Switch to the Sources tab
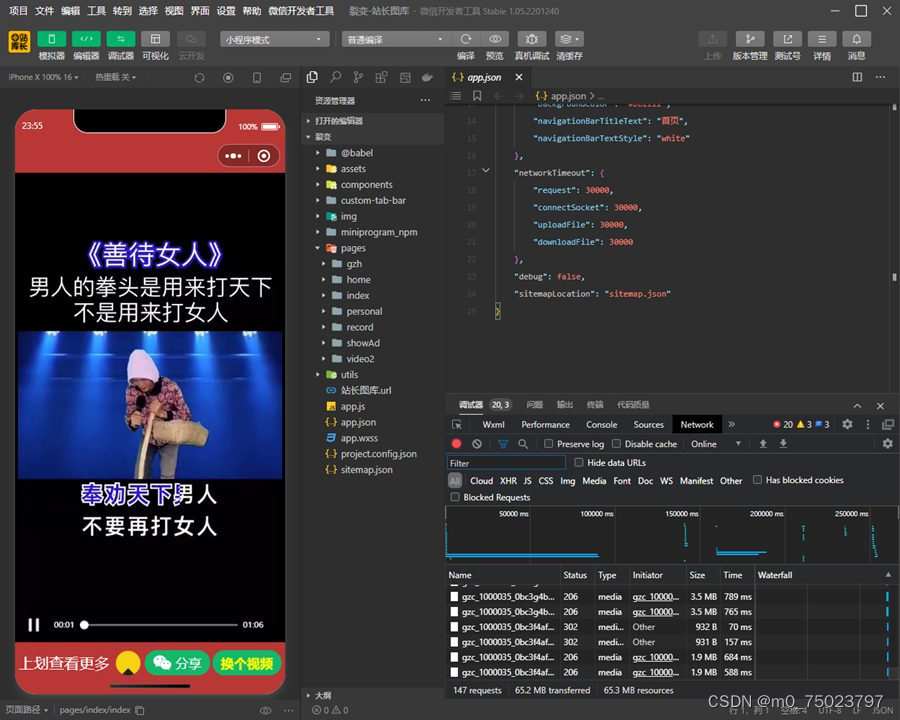900x720 pixels. click(649, 424)
